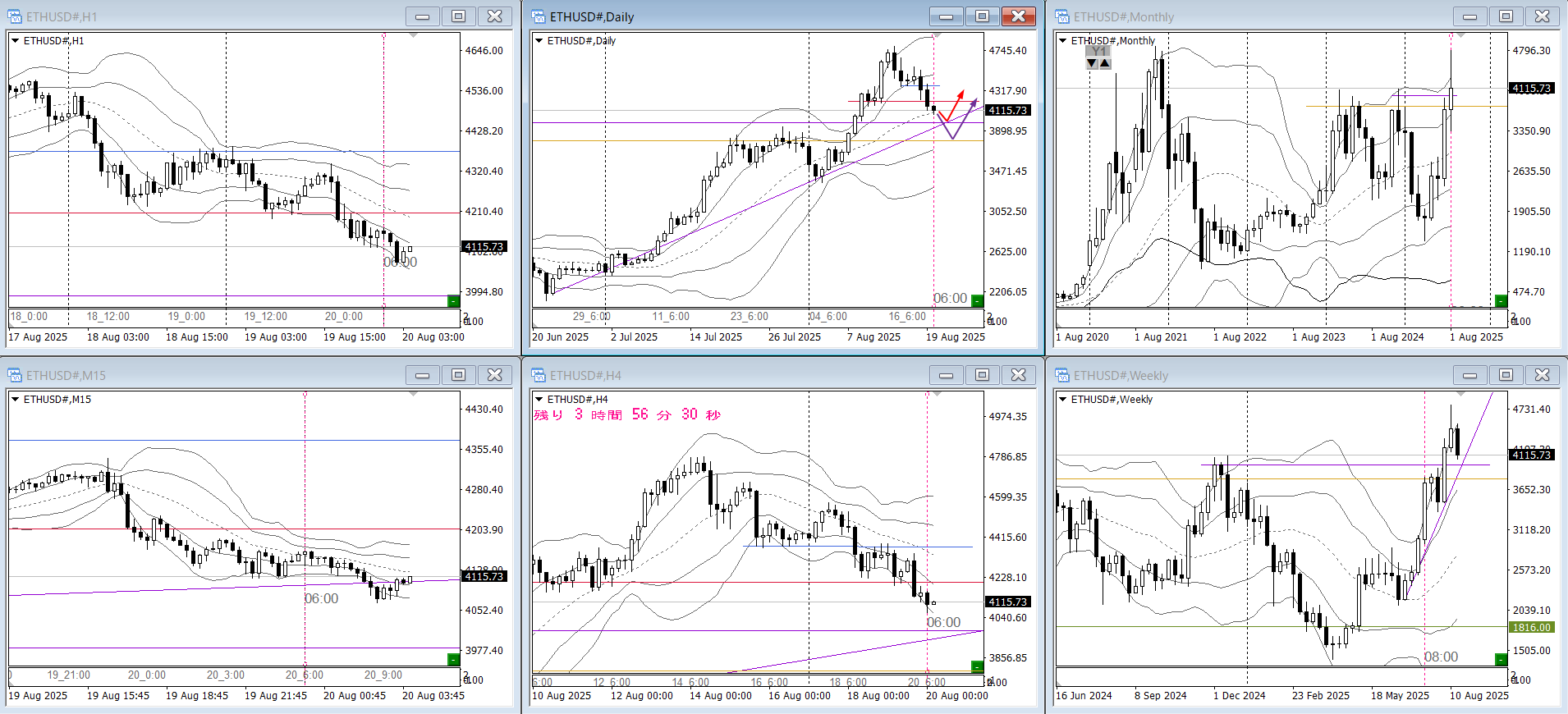Click the chart icon in the ETHUSD#,Weekly title bar
1568x714 pixels.
pos(1062,375)
